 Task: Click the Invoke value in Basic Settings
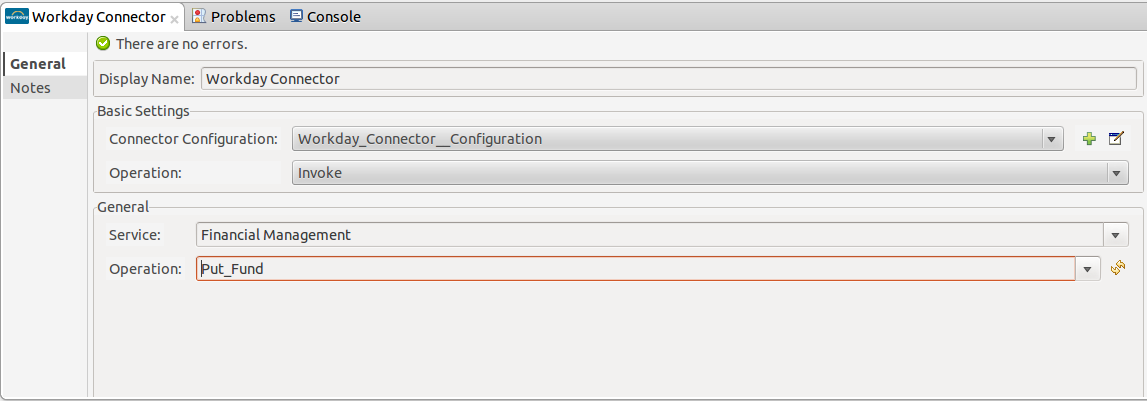tap(320, 173)
